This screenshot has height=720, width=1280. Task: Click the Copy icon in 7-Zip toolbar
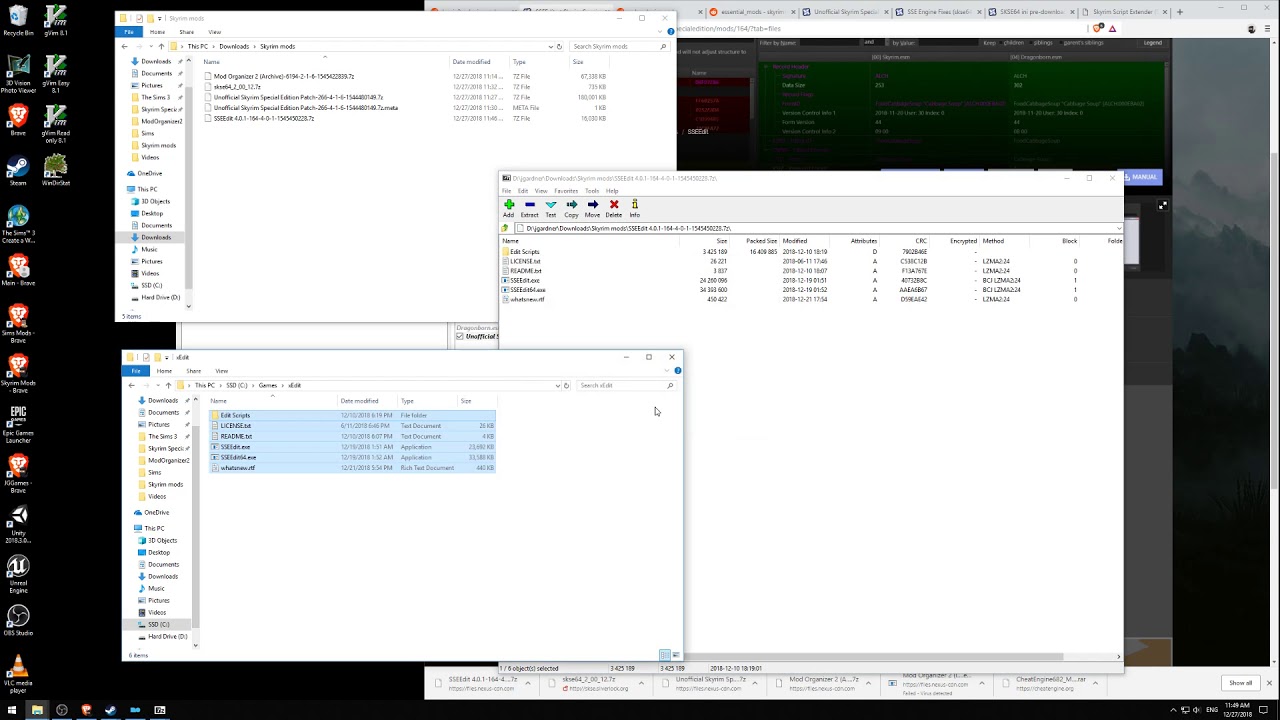click(x=571, y=208)
